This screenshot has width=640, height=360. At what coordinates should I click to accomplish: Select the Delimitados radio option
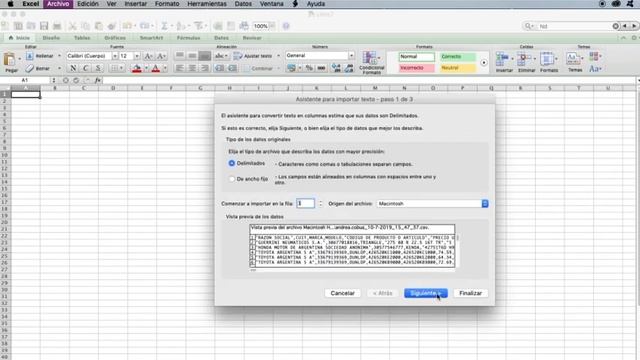[x=232, y=163]
